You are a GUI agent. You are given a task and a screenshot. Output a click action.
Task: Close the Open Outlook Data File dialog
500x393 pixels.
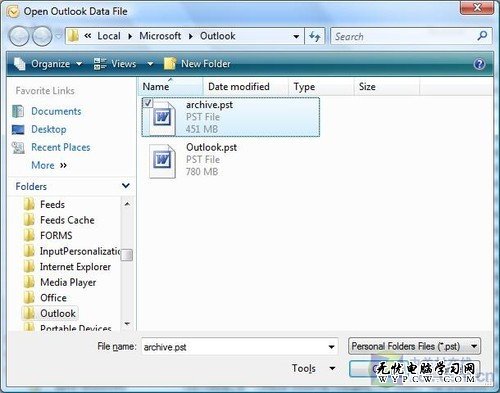pos(477,7)
